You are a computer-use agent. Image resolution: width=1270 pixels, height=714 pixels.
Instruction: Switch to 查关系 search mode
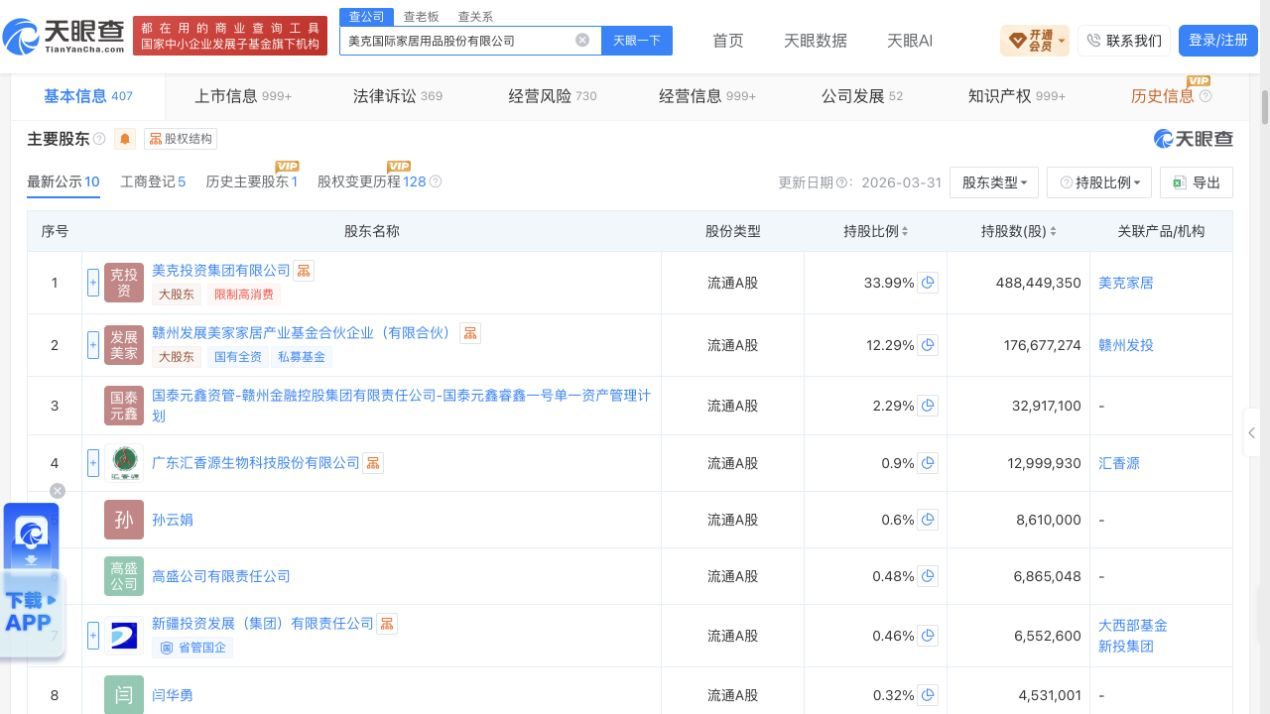[x=475, y=16]
